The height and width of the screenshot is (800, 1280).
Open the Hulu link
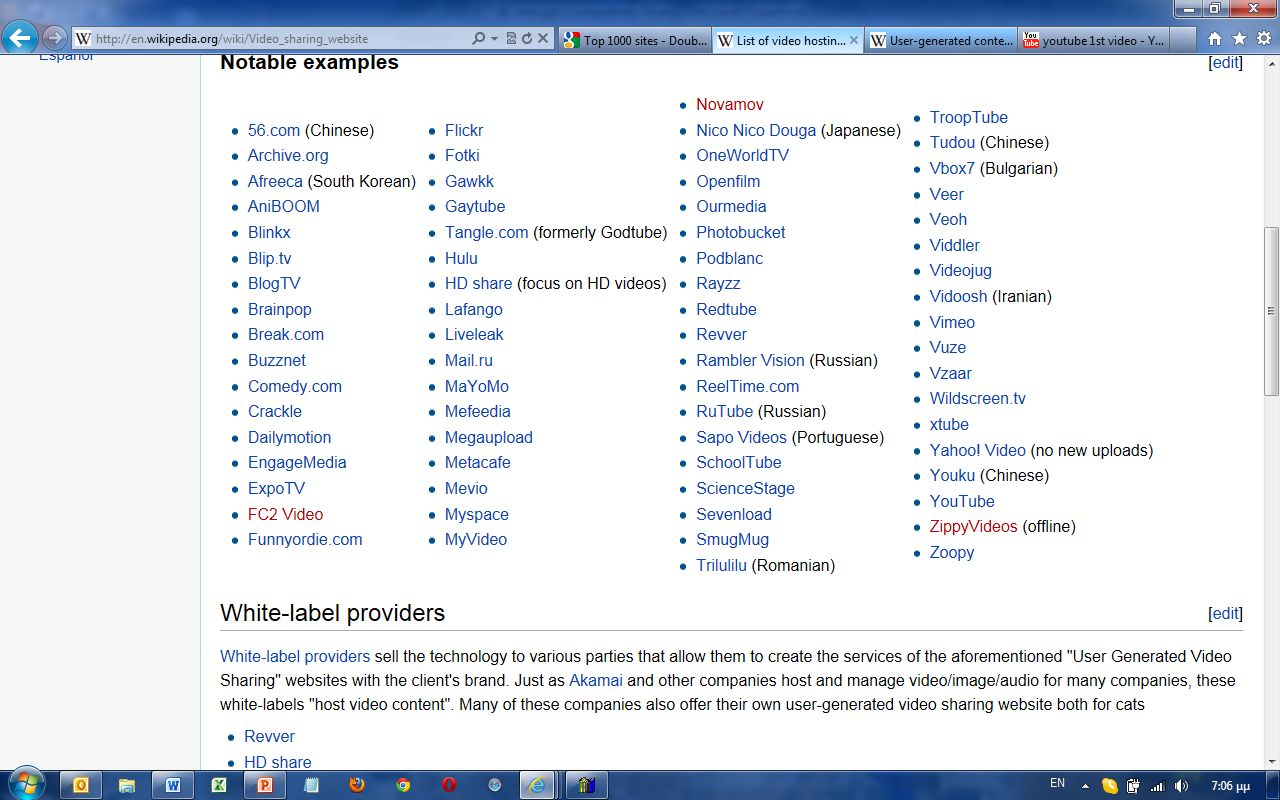pos(461,258)
